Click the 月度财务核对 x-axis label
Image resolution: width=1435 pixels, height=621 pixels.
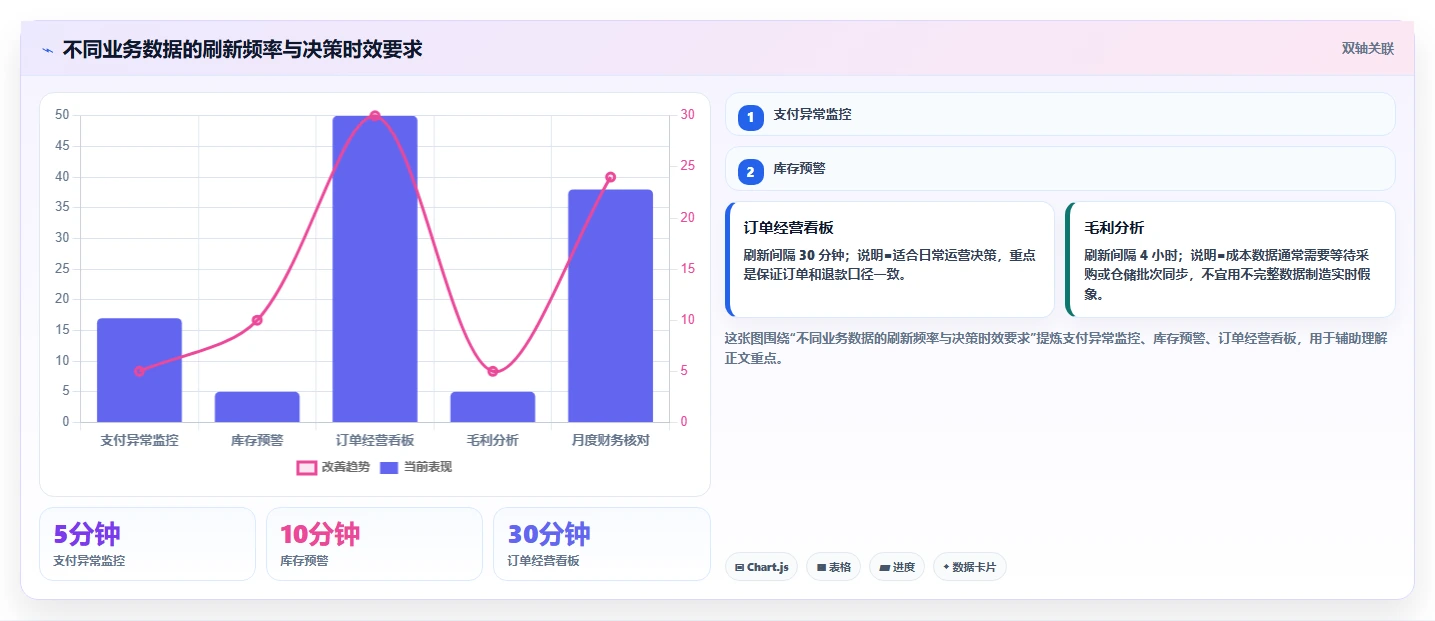[x=611, y=440]
